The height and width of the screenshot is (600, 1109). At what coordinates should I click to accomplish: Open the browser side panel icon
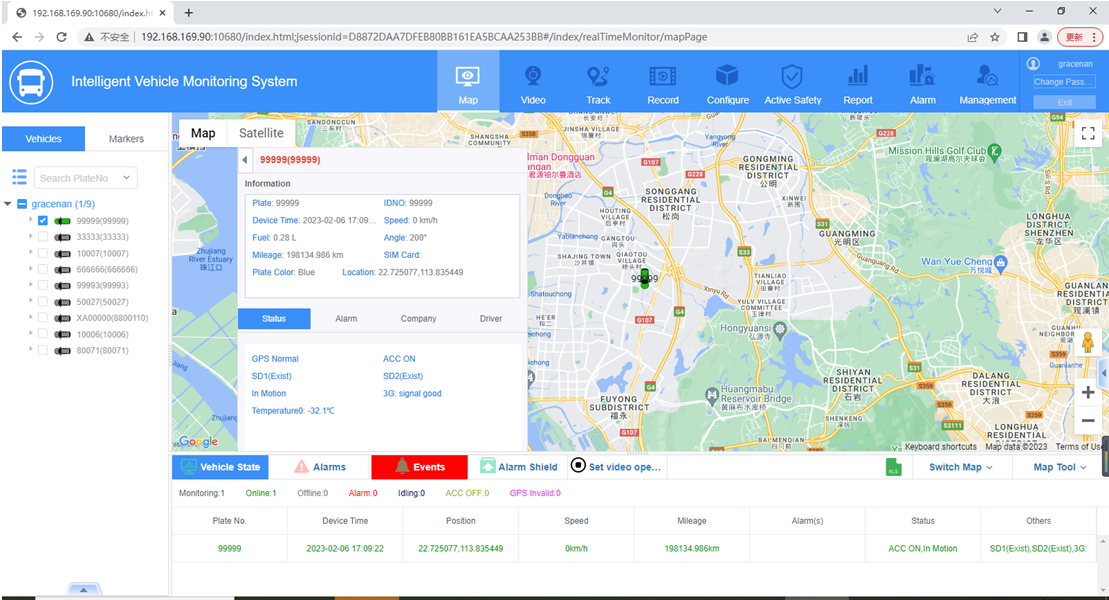pyautogui.click(x=1022, y=37)
